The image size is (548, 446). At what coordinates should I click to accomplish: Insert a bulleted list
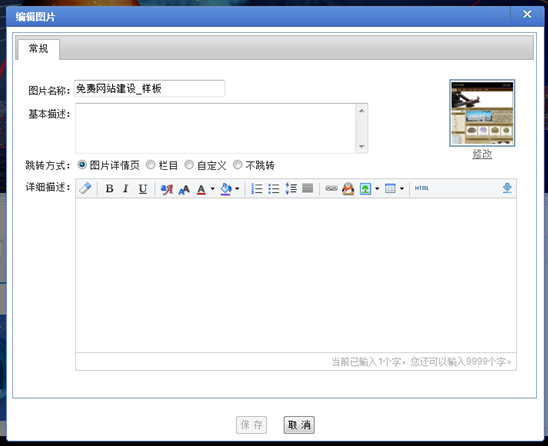point(274,189)
